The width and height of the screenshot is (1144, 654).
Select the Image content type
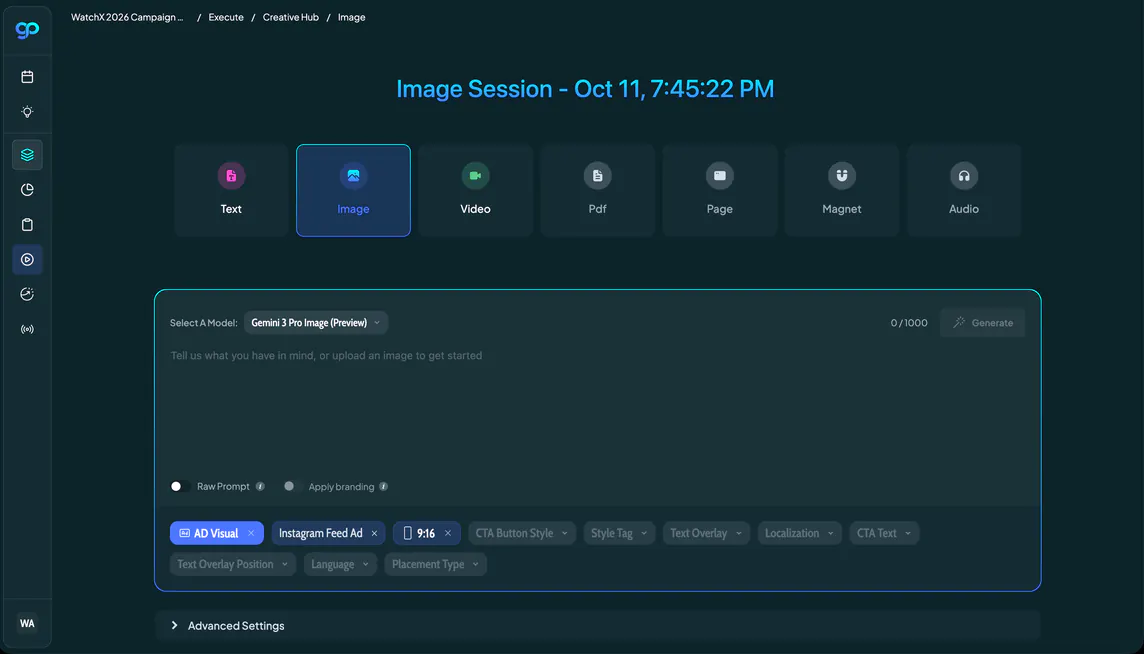(353, 191)
